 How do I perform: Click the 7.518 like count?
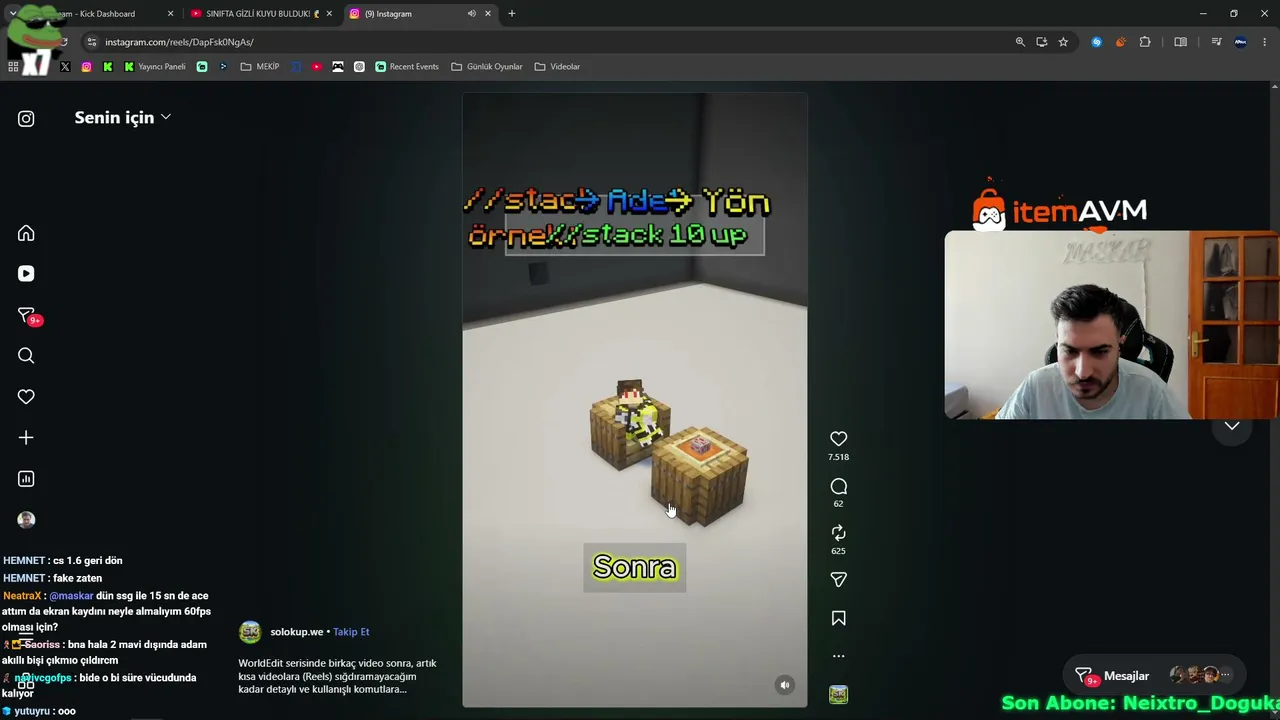coord(838,457)
